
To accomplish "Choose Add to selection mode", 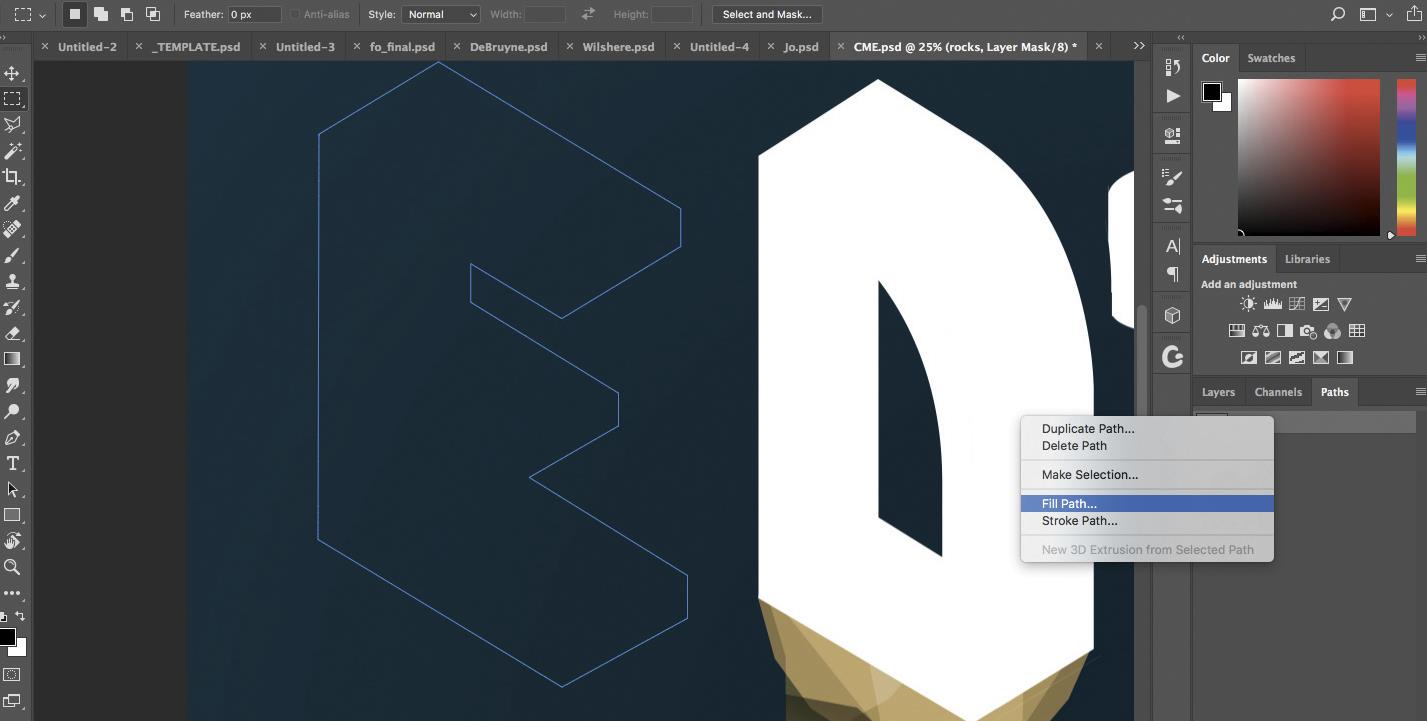I will pyautogui.click(x=101, y=14).
